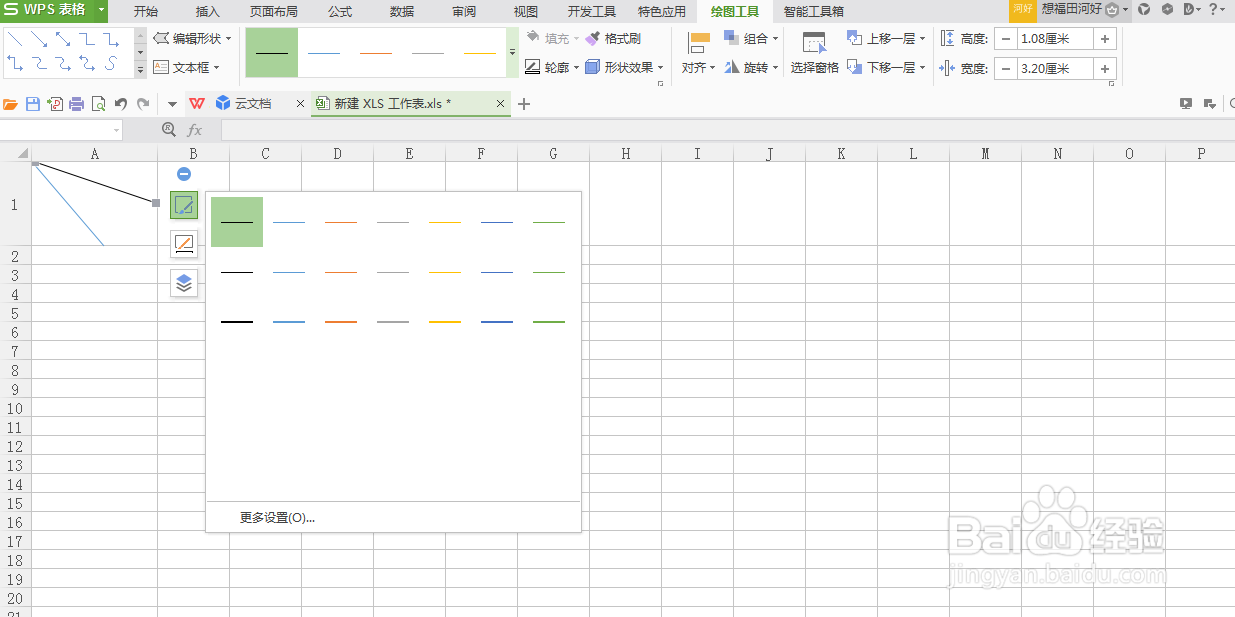Viewport: 1235px width, 617px height.
Task: Open the Outline (轮廓) dropdown
Action: pyautogui.click(x=552, y=68)
